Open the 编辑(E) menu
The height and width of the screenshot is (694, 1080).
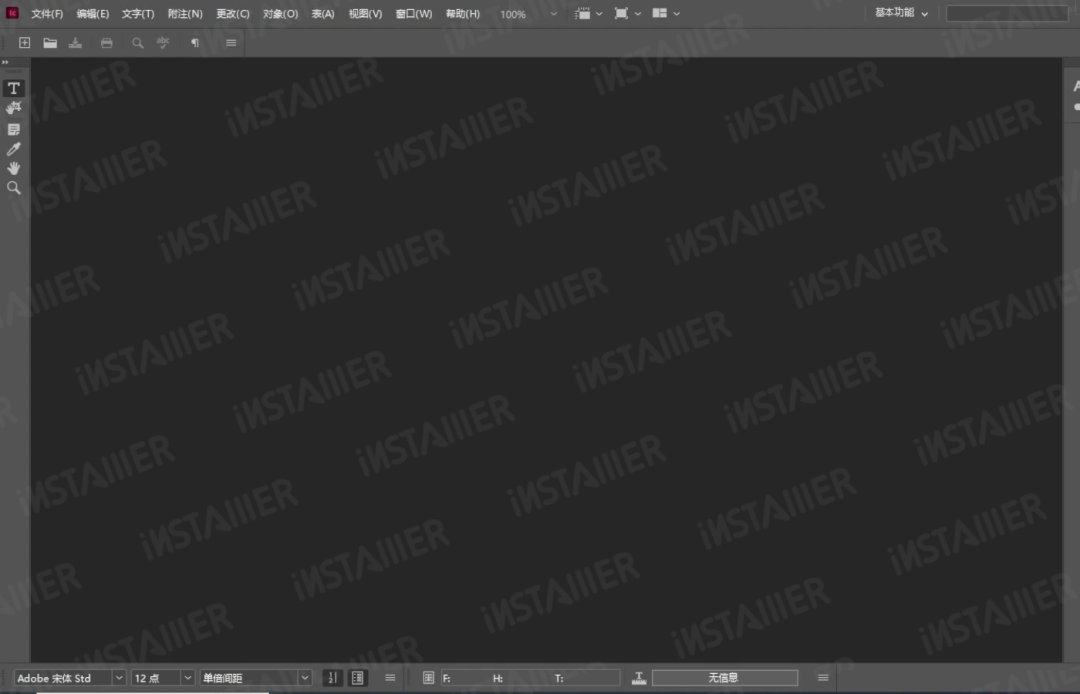click(x=93, y=14)
